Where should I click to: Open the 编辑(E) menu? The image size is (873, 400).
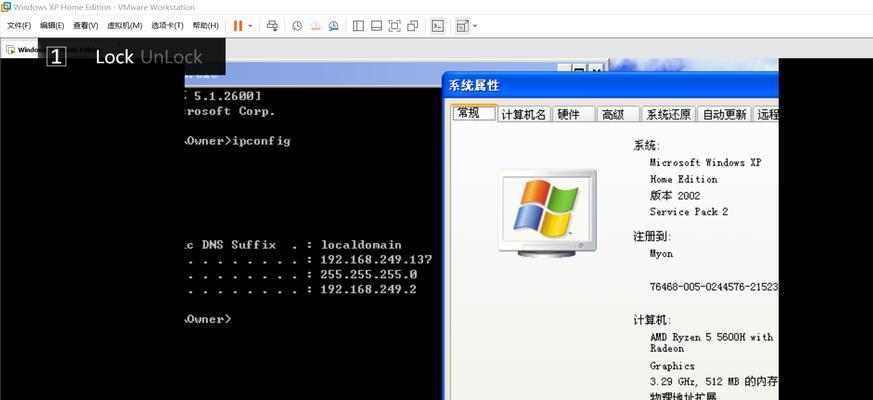[52, 26]
